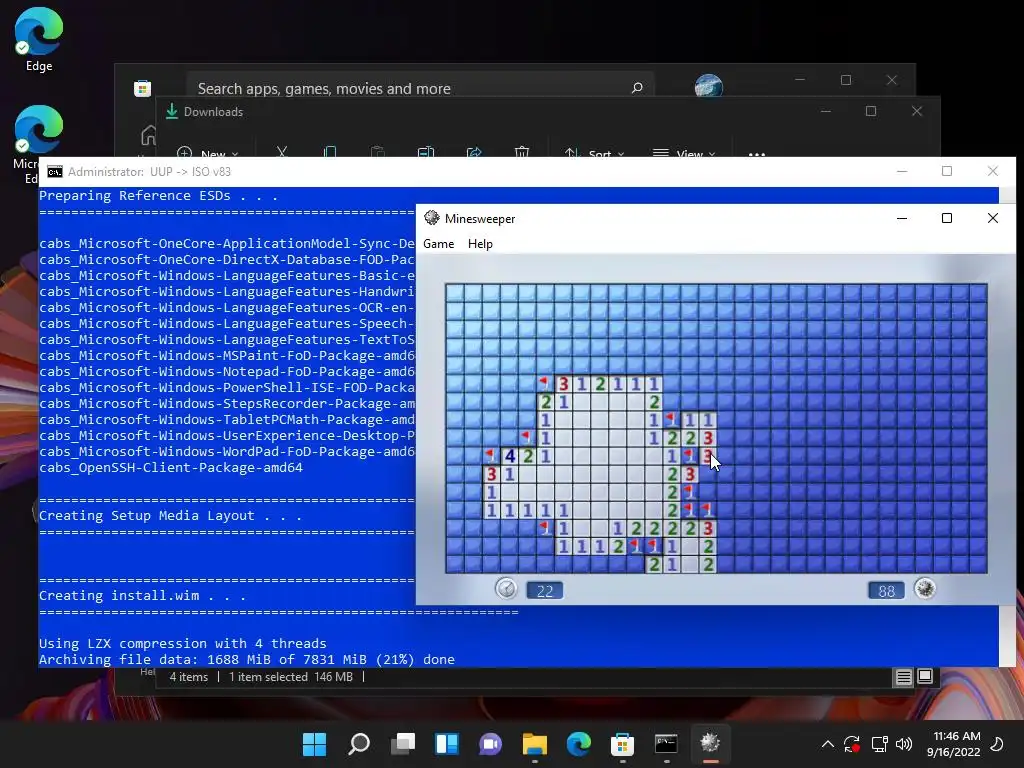This screenshot has height=768, width=1024.
Task: Switch to large thumbnails view in File Explorer
Action: click(x=925, y=677)
